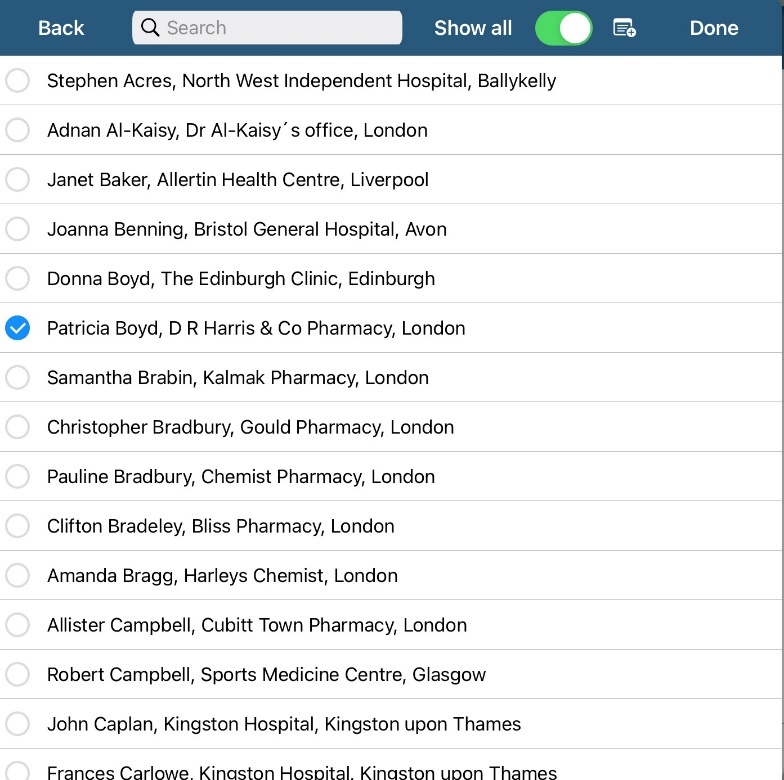
Task: Turn off the Show all switch
Action: 563,28
